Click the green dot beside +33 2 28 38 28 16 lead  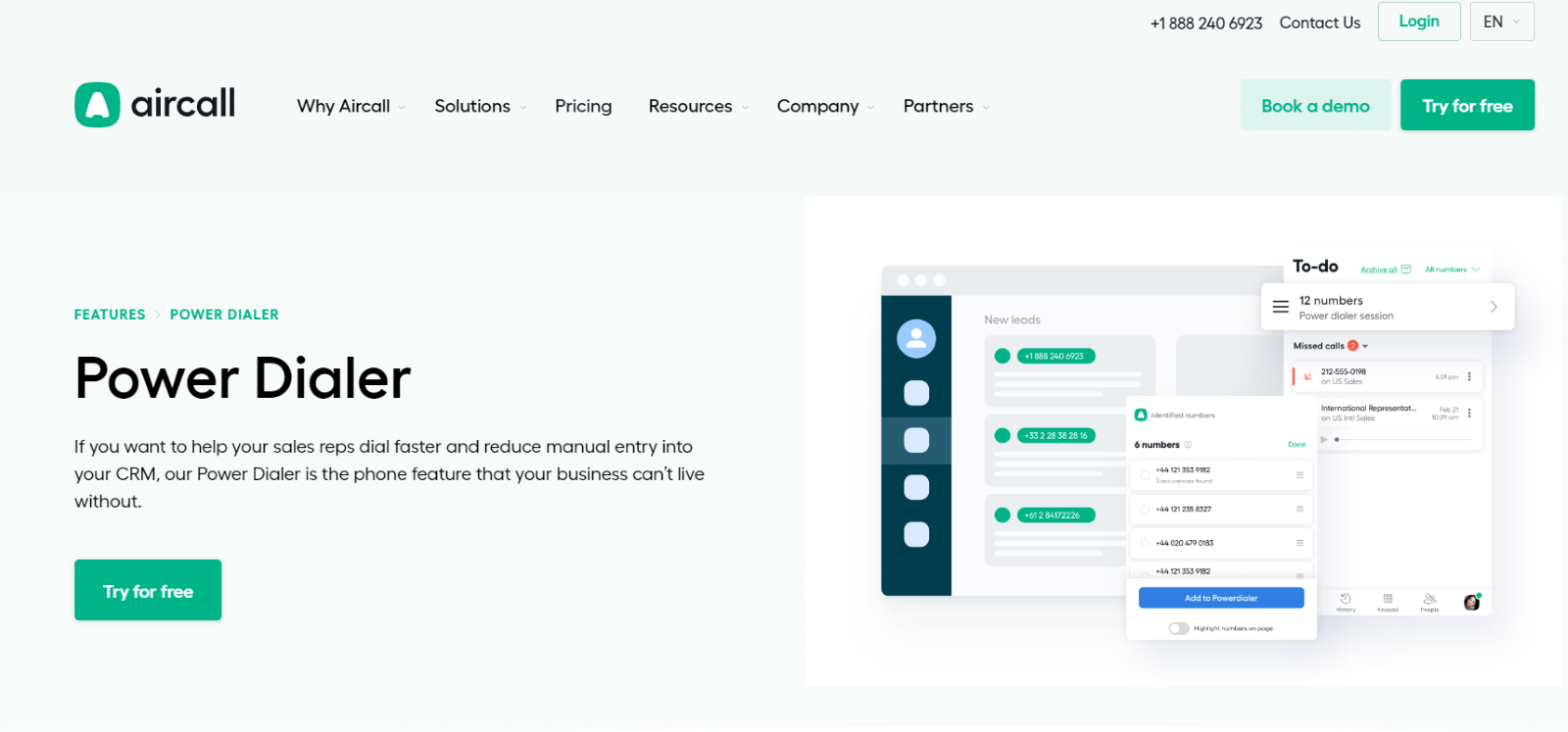tap(1003, 435)
